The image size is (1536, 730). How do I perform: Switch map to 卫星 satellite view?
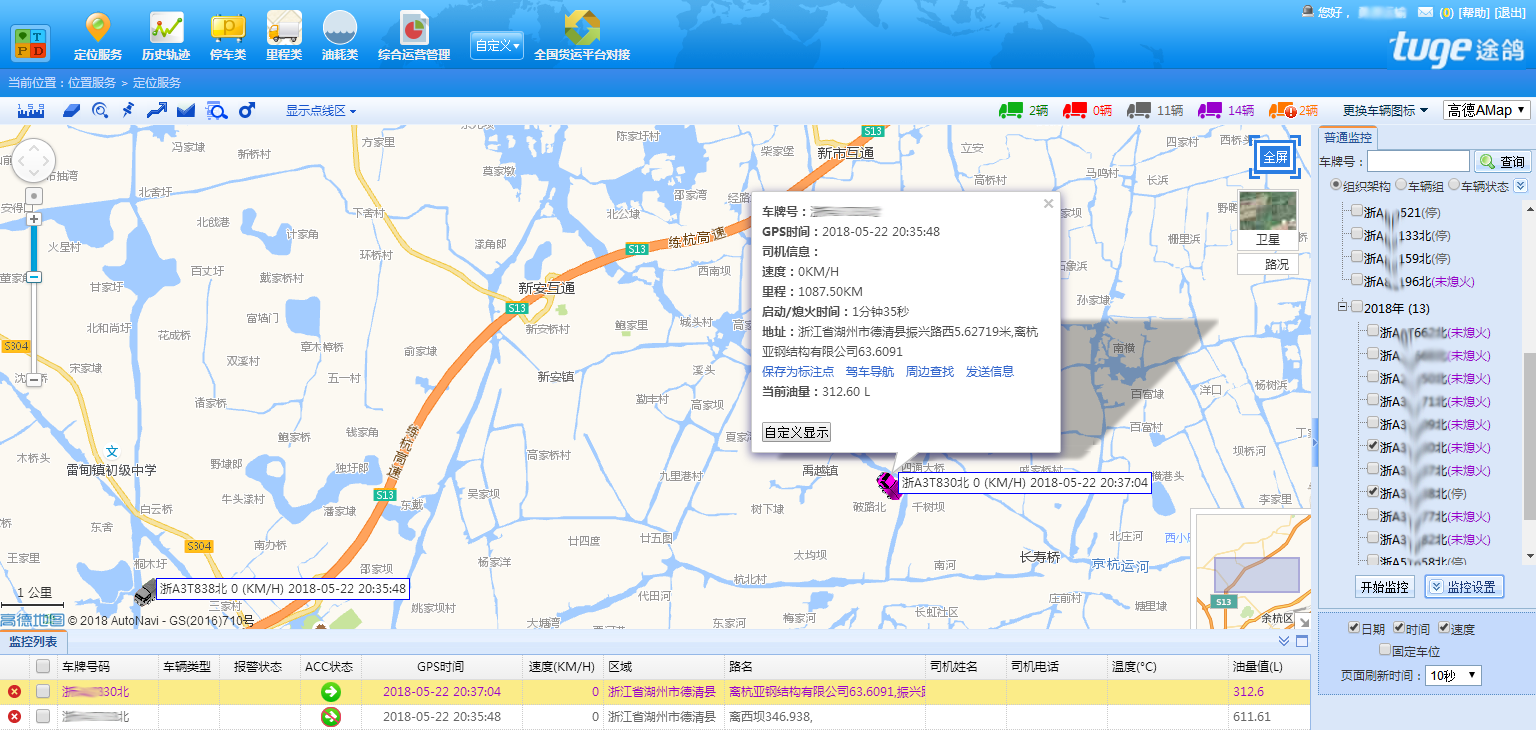[x=1267, y=219]
